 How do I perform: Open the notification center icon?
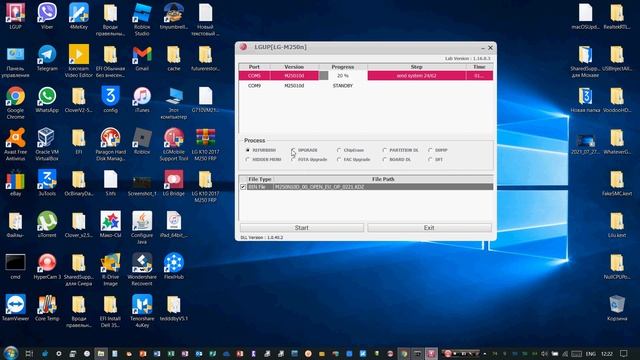pyautogui.click(x=623, y=353)
